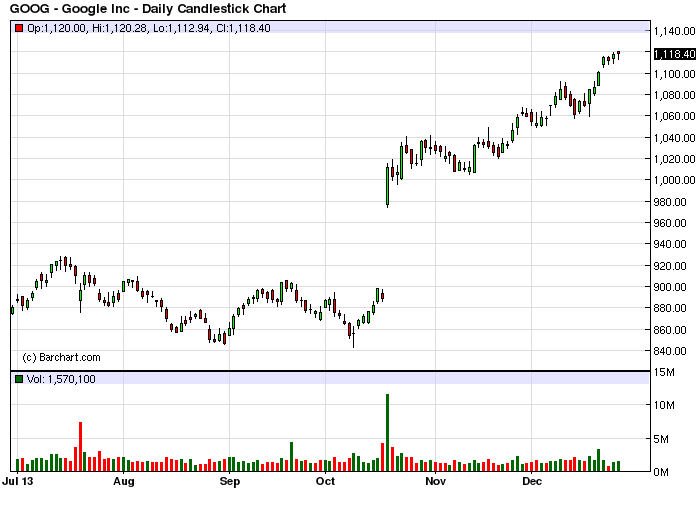The height and width of the screenshot is (512, 700).
Task: Click the tallest red volume bar in July
Action: [80, 446]
